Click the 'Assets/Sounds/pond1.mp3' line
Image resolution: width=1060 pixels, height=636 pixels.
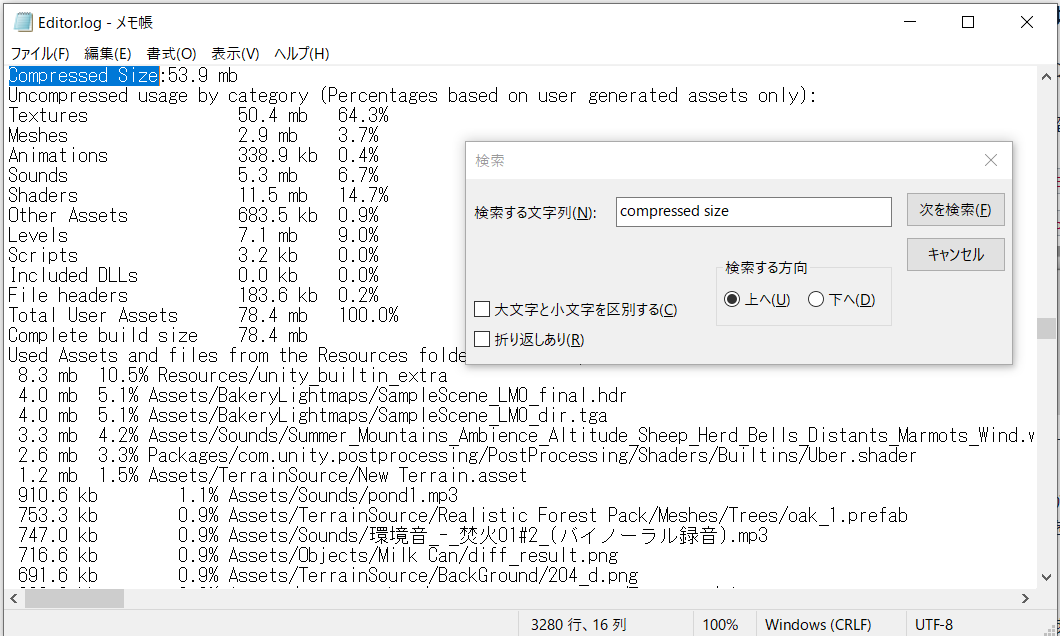coord(237,495)
